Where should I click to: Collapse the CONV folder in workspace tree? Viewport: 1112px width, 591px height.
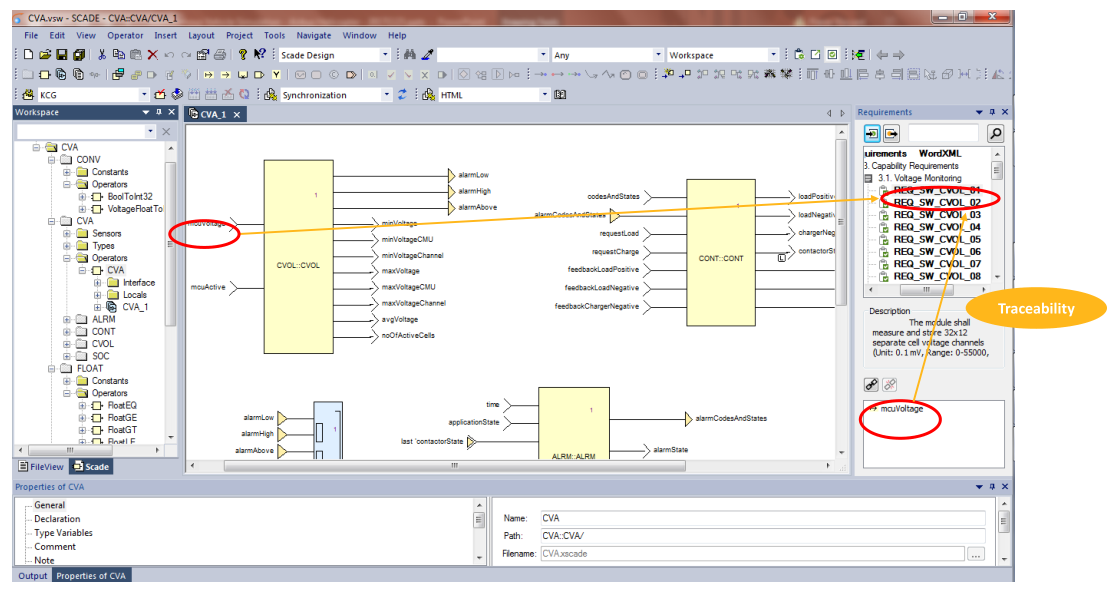(52, 160)
